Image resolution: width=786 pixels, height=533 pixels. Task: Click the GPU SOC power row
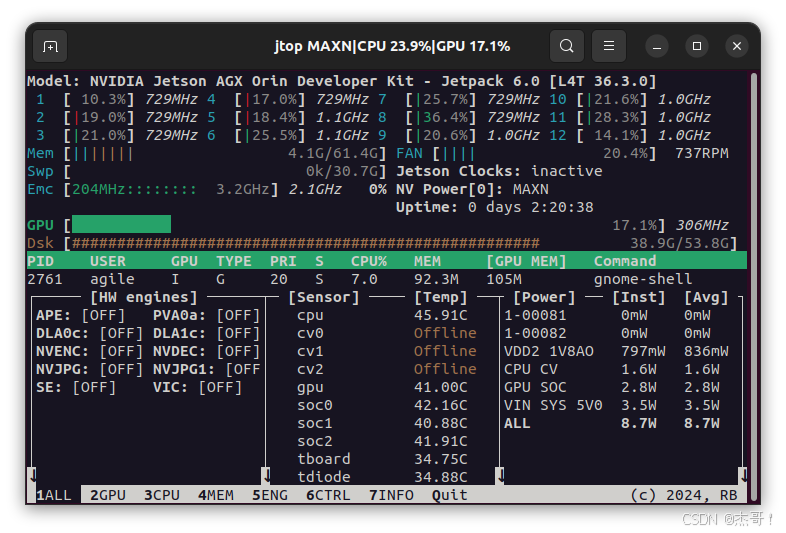(x=612, y=388)
